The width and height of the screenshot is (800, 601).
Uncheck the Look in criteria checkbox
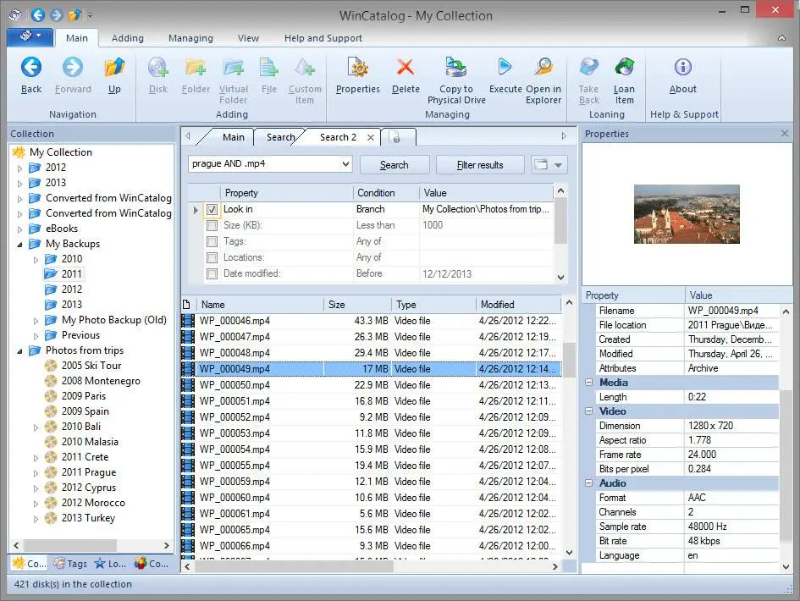pos(212,210)
